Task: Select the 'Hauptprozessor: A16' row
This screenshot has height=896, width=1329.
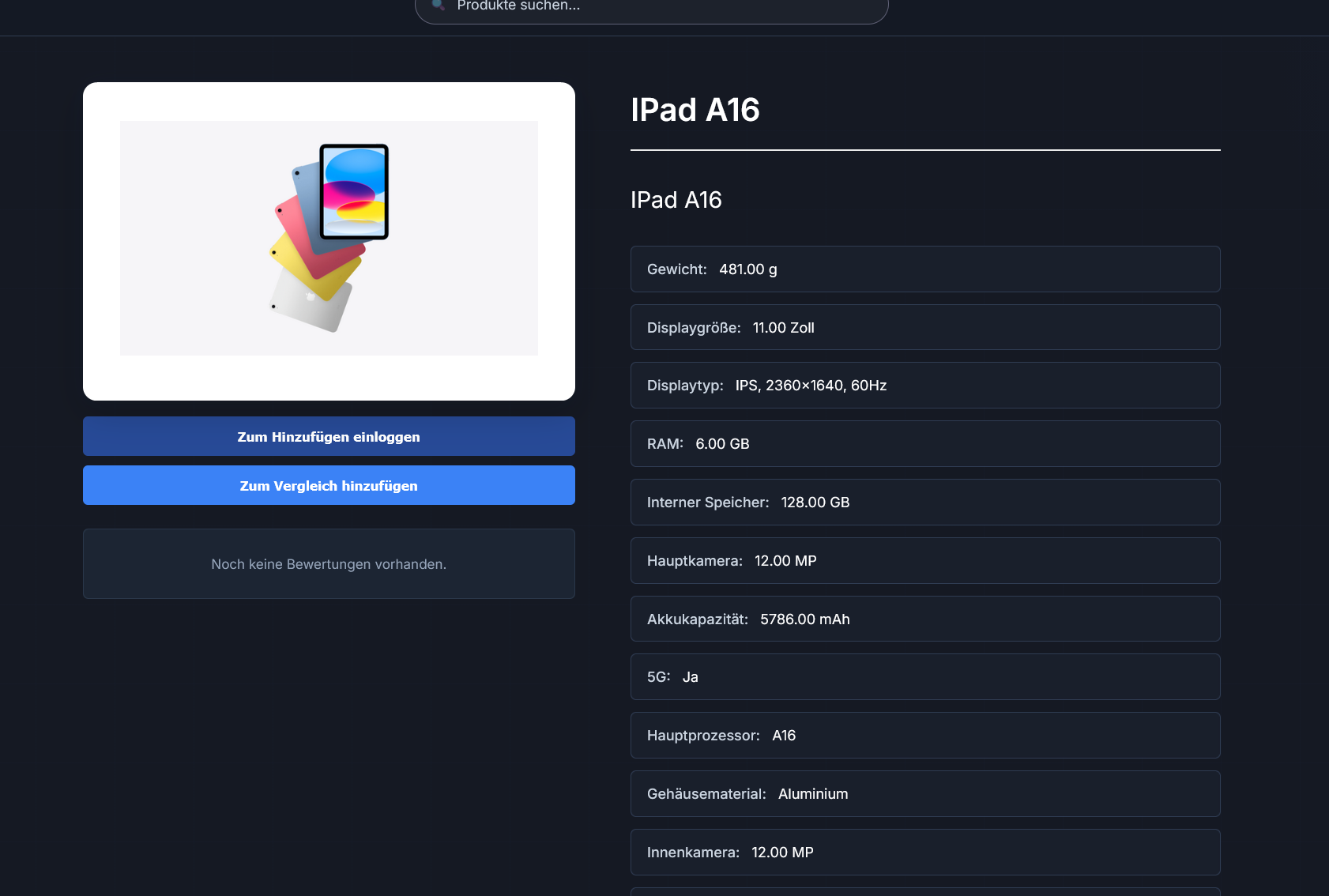Action: (925, 736)
